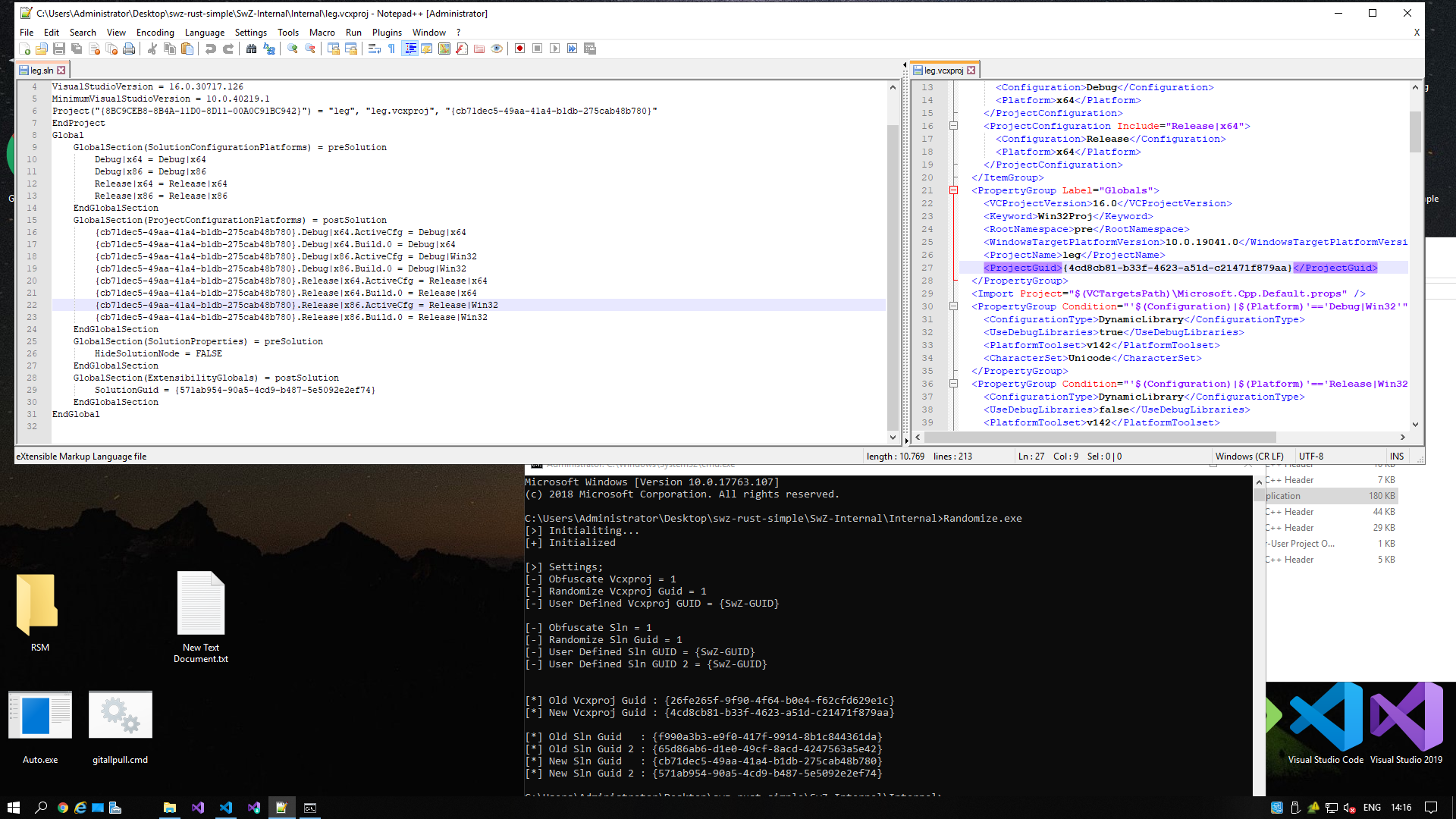Screen dimensions: 1456x819
Task: Click the Start recording macro icon
Action: [519, 49]
